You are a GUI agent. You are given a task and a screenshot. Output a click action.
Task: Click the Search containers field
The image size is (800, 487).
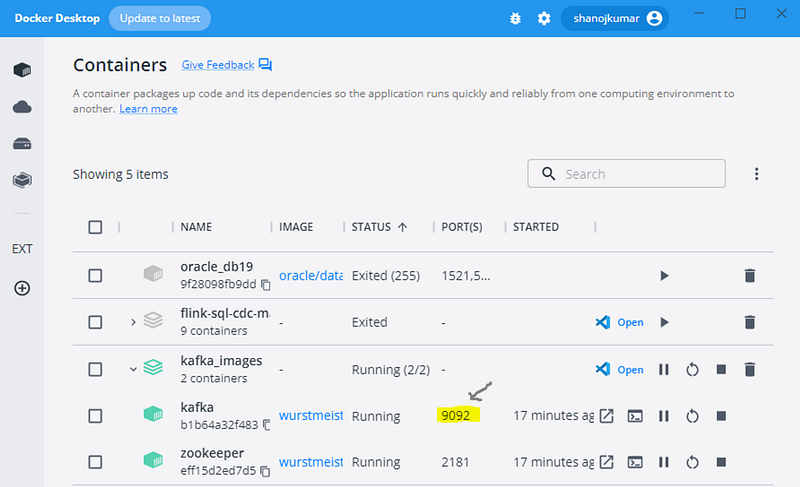tap(627, 173)
